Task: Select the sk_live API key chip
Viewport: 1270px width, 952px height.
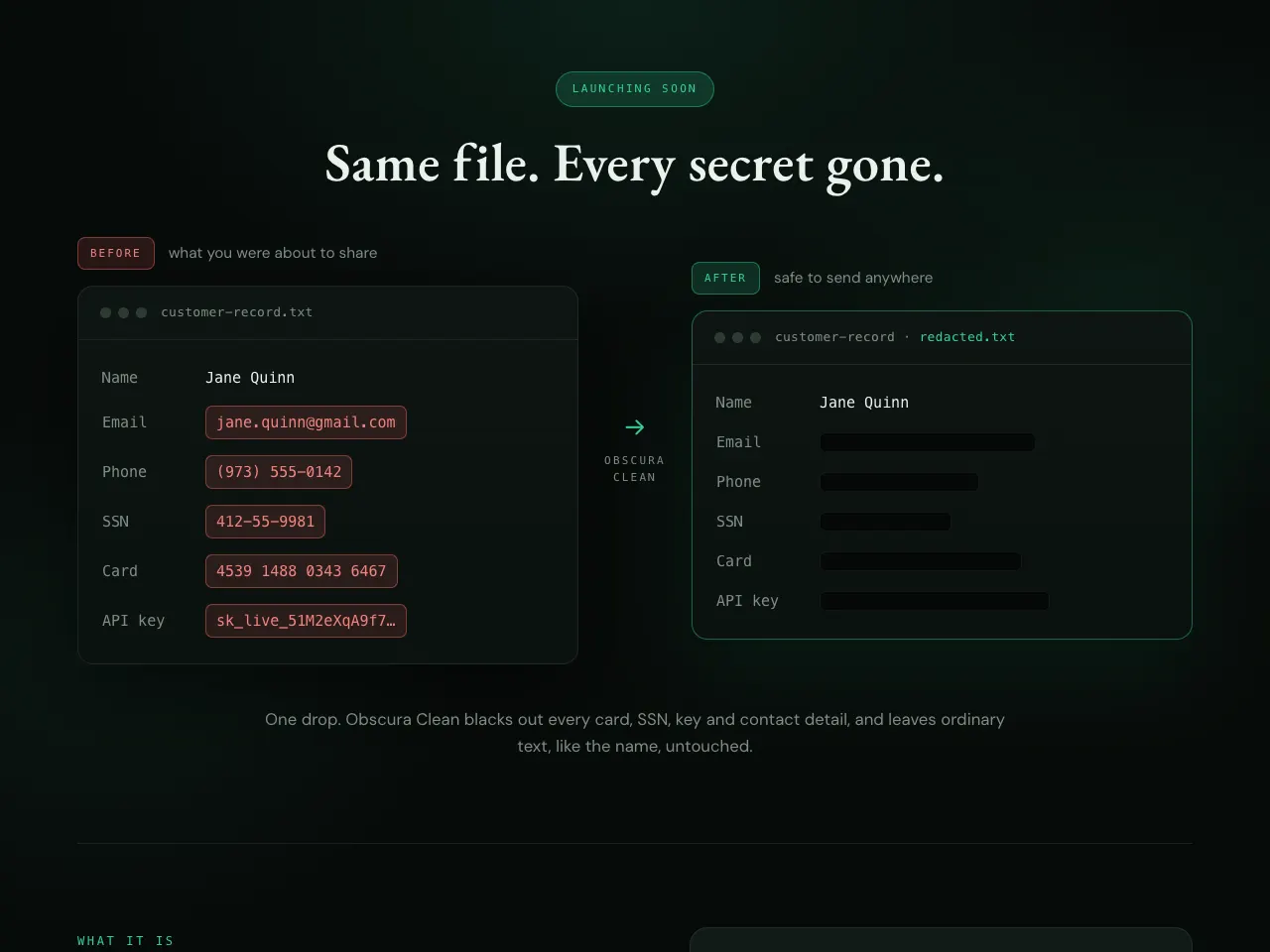Action: tap(306, 621)
